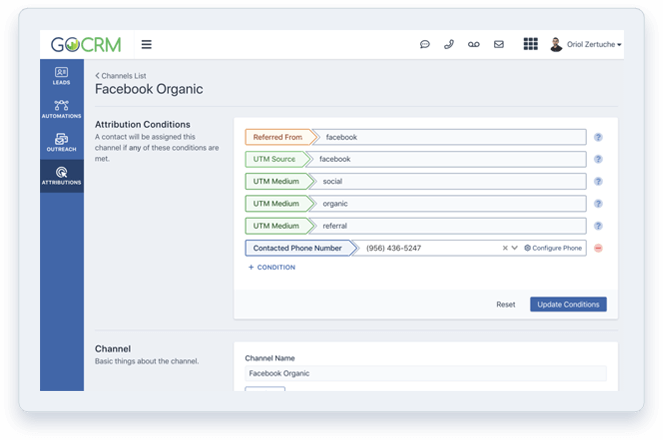This screenshot has height=440, width=663.
Task: Click Update Conditions button
Action: click(568, 304)
